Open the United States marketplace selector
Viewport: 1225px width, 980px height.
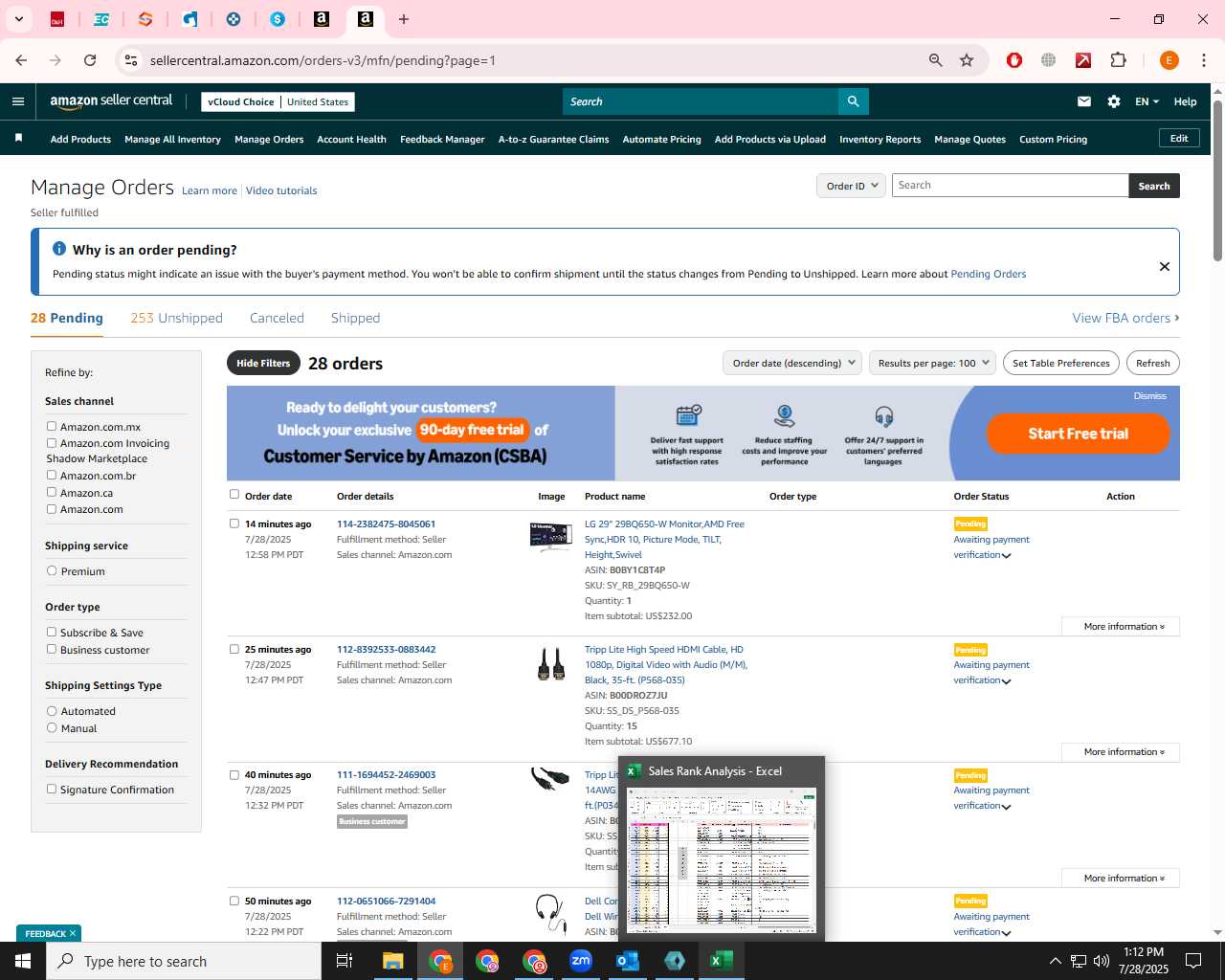318,101
